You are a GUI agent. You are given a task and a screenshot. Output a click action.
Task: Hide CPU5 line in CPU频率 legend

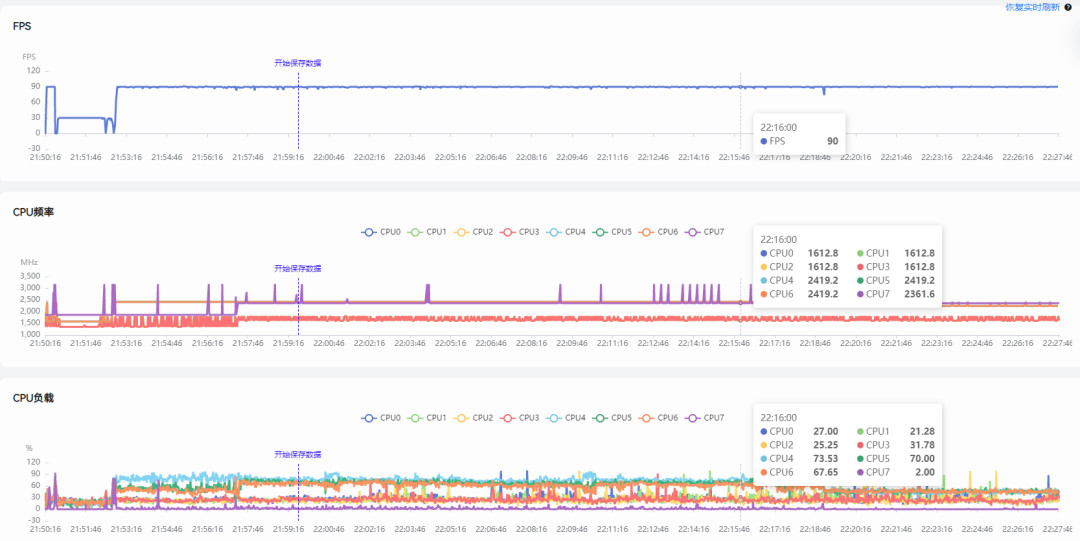612,232
